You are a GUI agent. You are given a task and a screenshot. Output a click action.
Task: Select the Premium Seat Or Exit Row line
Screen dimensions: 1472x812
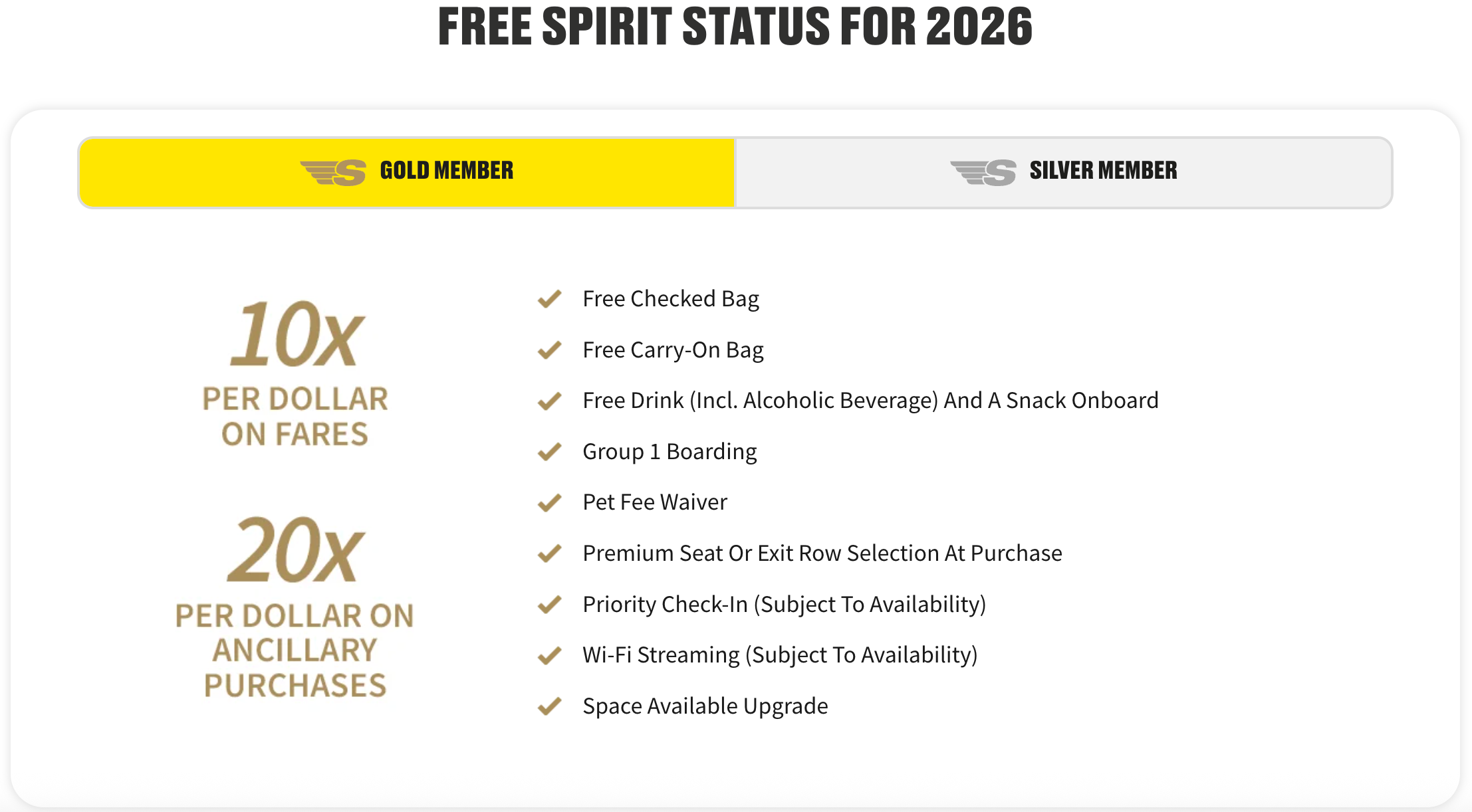[x=822, y=554]
